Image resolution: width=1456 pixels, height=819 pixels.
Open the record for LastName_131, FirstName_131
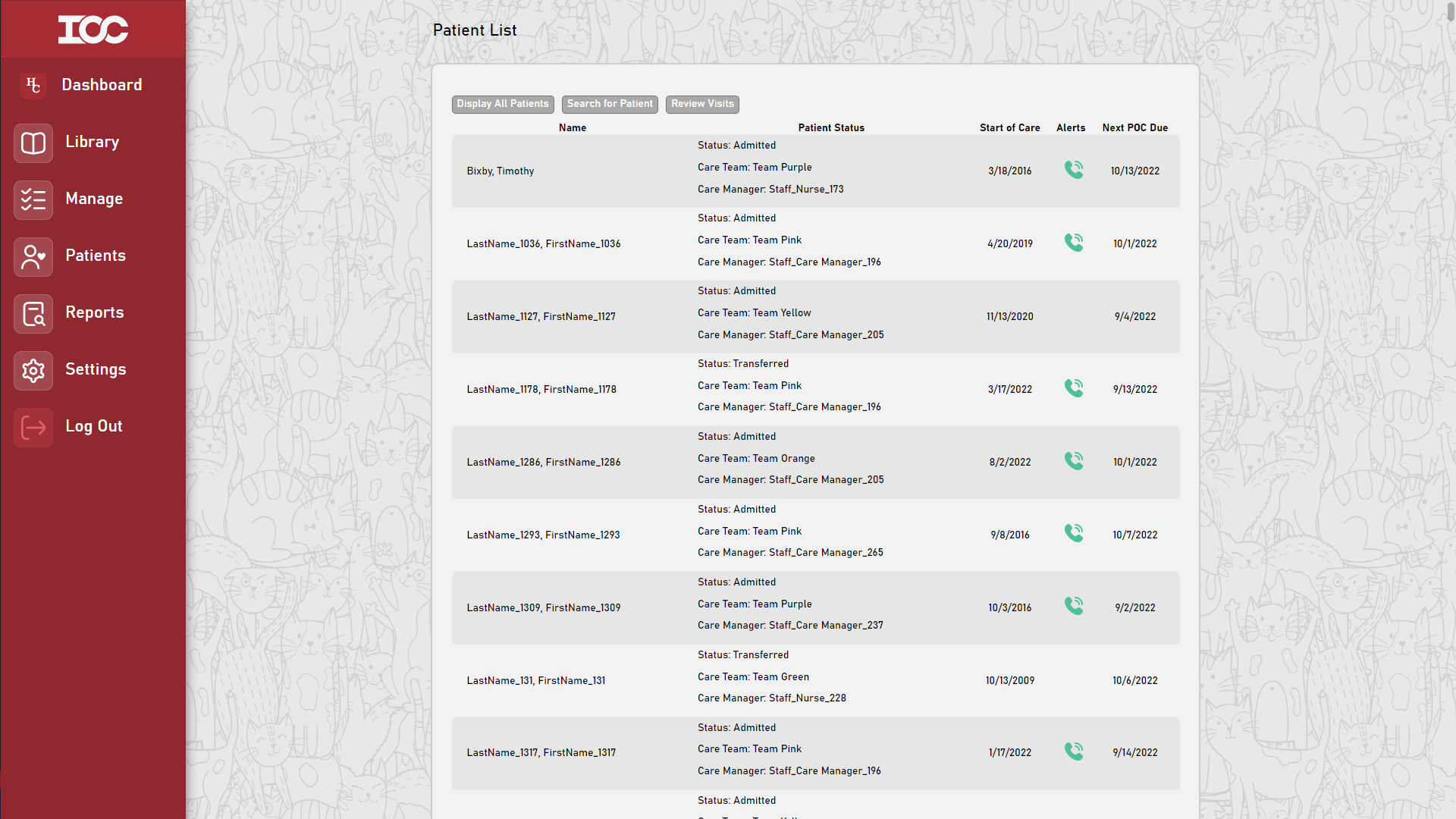(x=535, y=680)
